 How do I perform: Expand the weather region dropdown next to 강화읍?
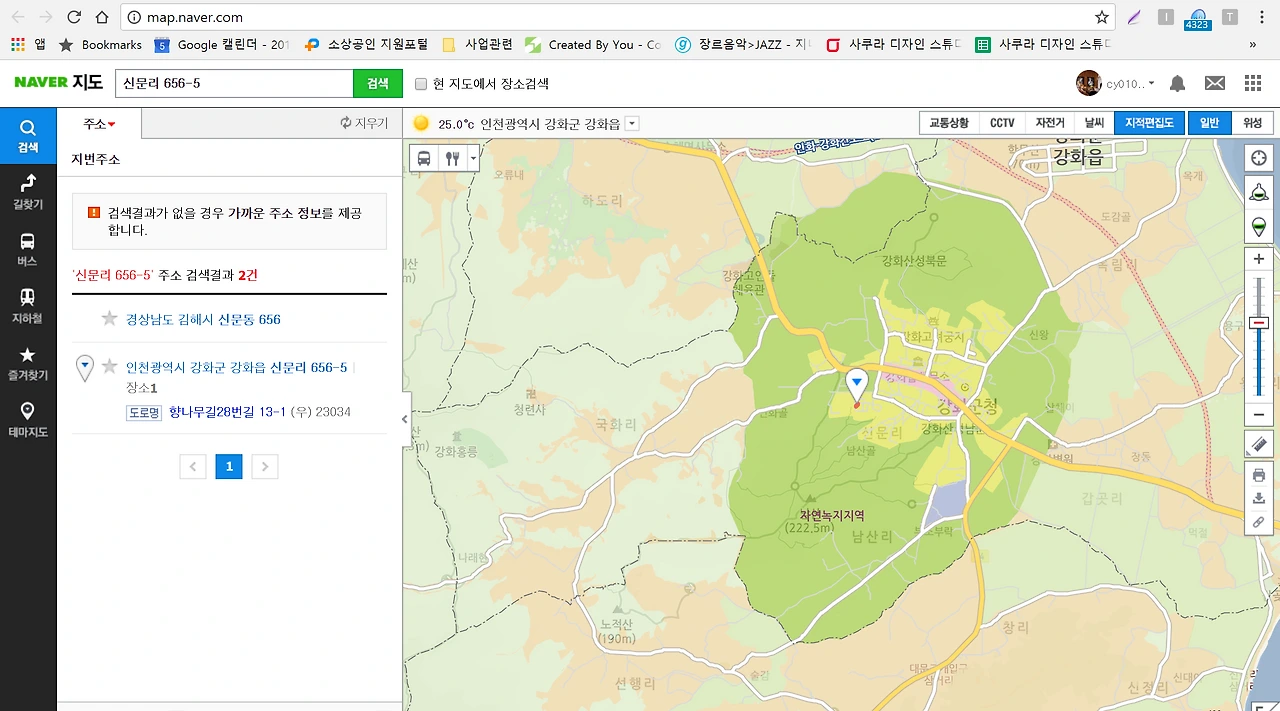point(630,122)
